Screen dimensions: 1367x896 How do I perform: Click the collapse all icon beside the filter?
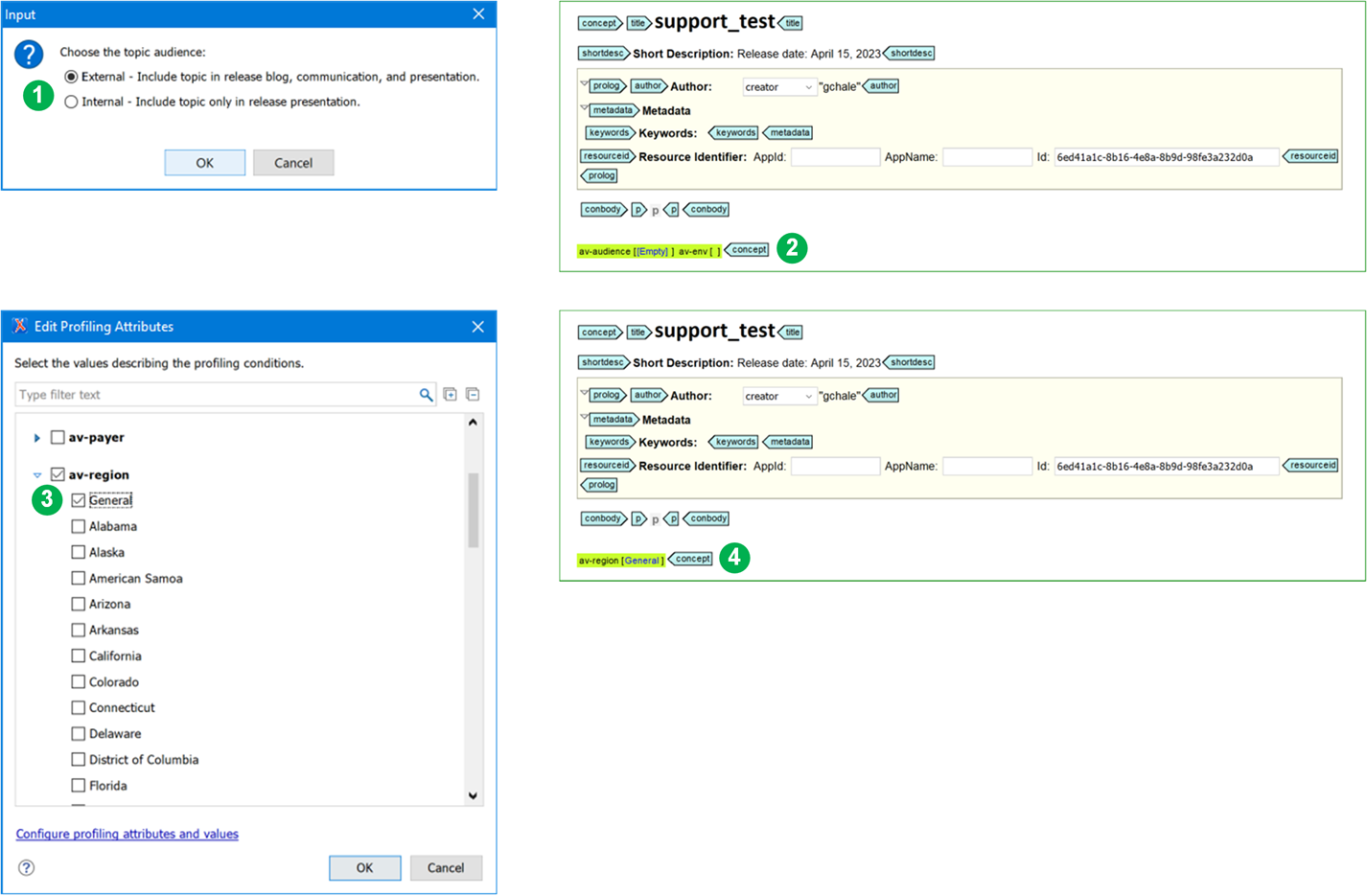[x=473, y=395]
